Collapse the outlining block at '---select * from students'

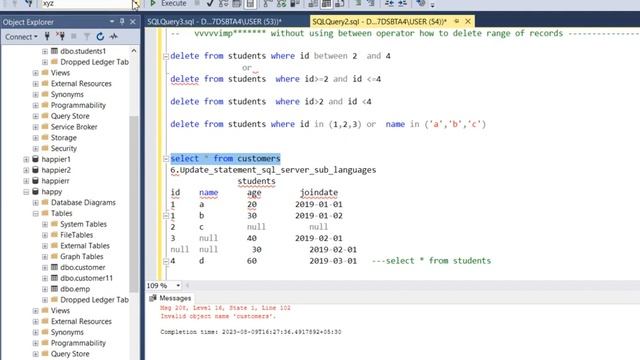[x=166, y=261]
